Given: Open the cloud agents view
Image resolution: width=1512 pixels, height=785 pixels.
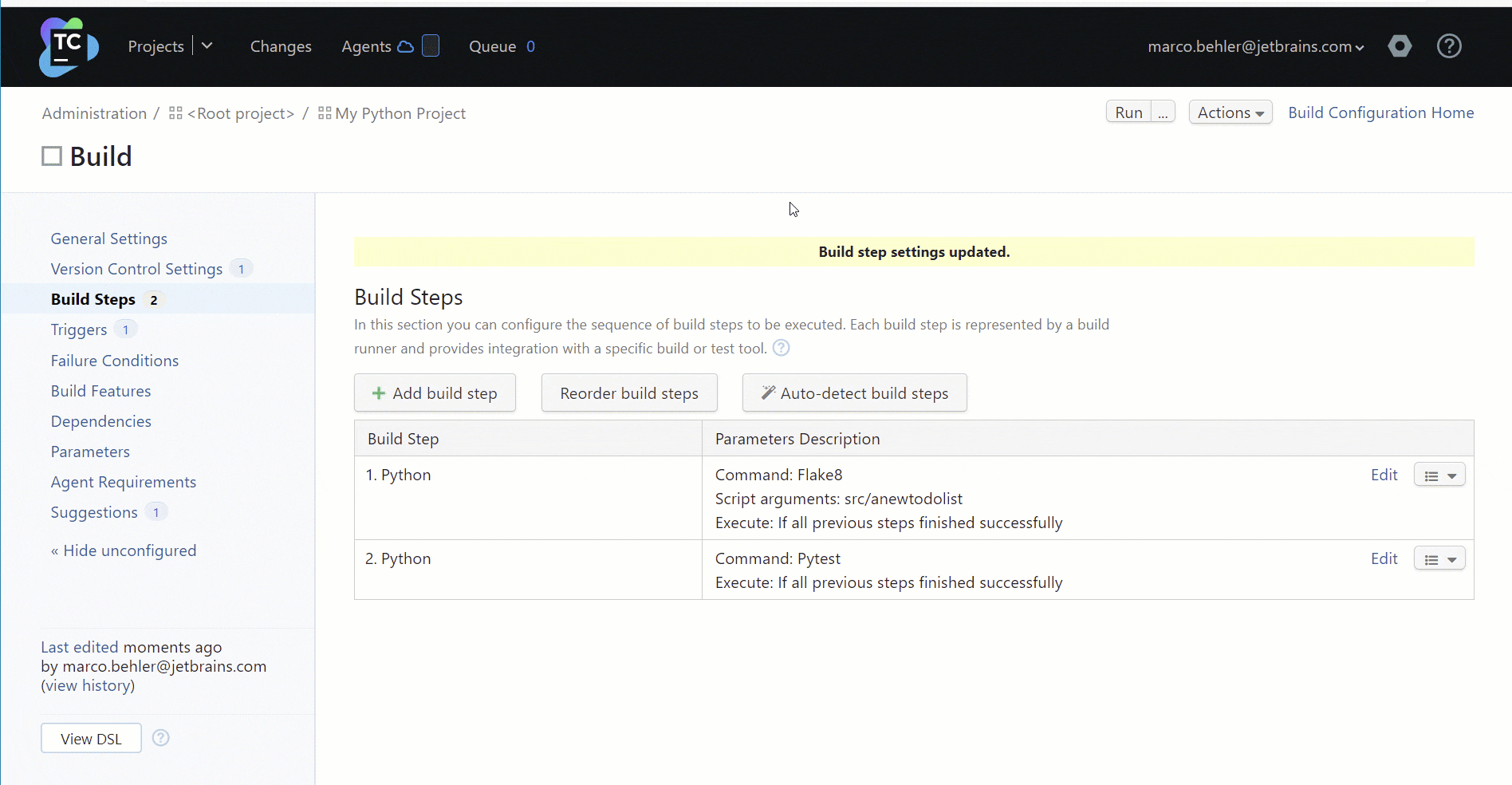Looking at the screenshot, I should click(x=407, y=46).
